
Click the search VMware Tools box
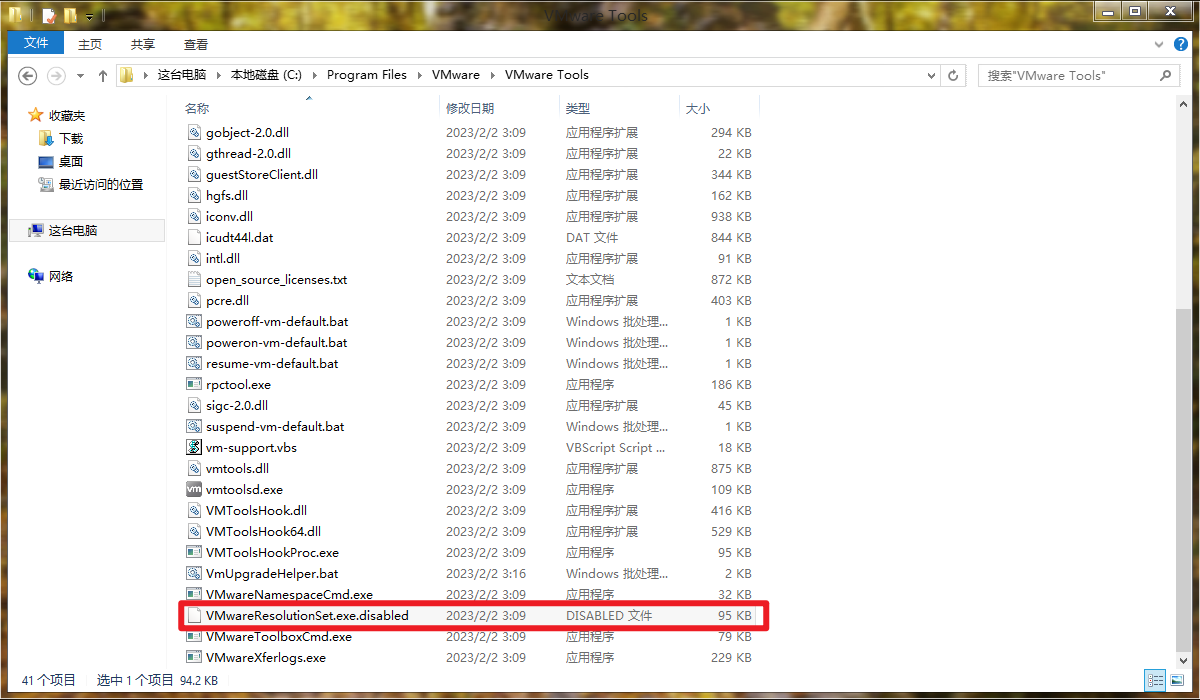coord(1068,75)
